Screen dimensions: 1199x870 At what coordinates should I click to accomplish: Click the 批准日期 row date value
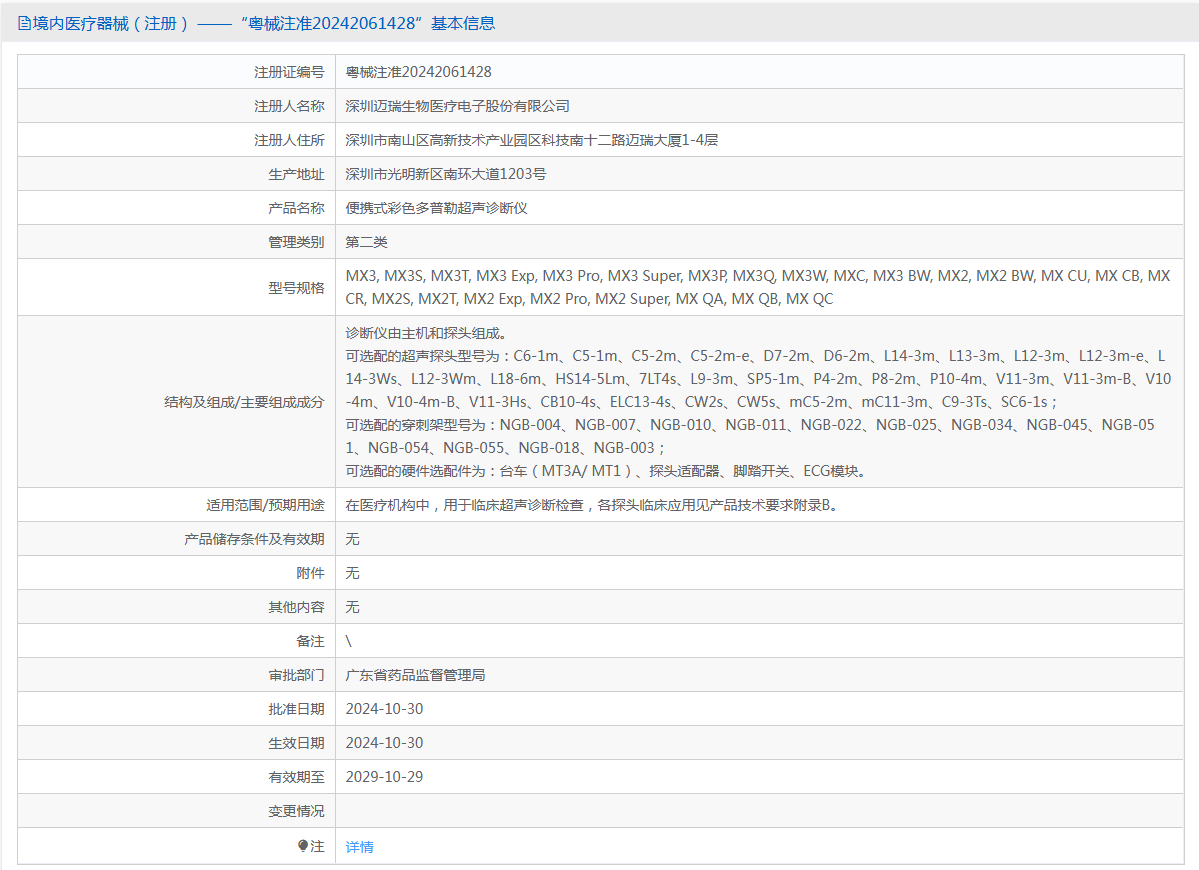point(384,709)
